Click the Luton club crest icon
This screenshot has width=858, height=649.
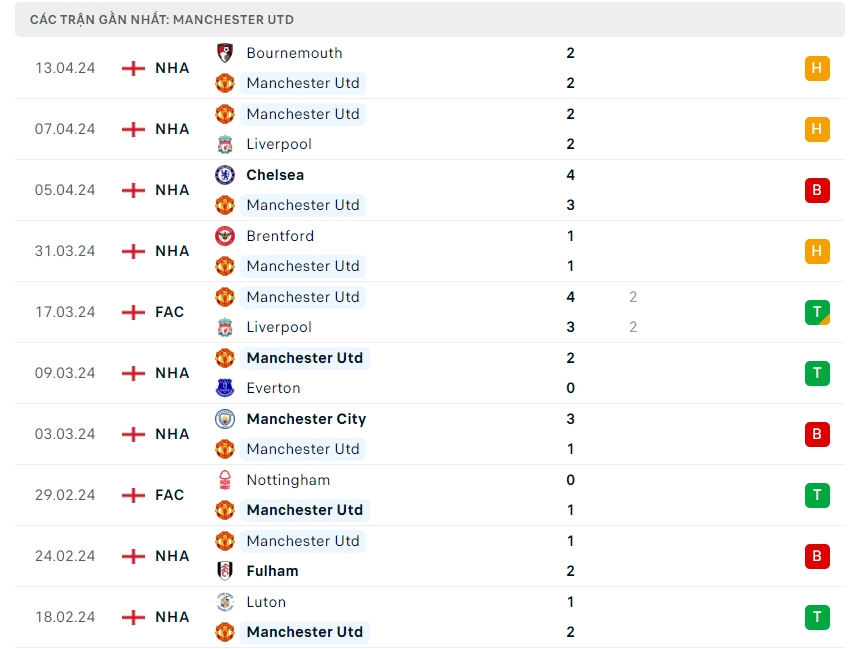[225, 602]
